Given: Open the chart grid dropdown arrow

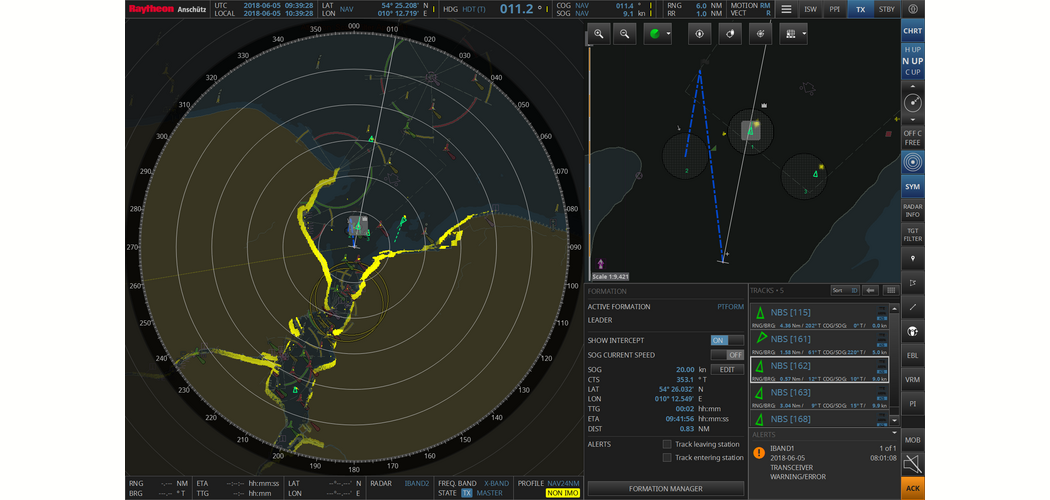Looking at the screenshot, I should (804, 34).
